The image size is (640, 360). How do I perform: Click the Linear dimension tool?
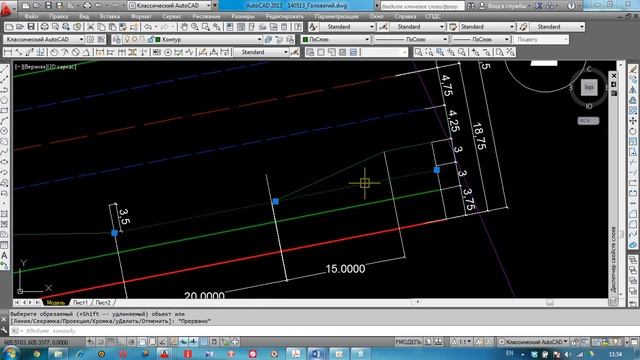[8, 52]
